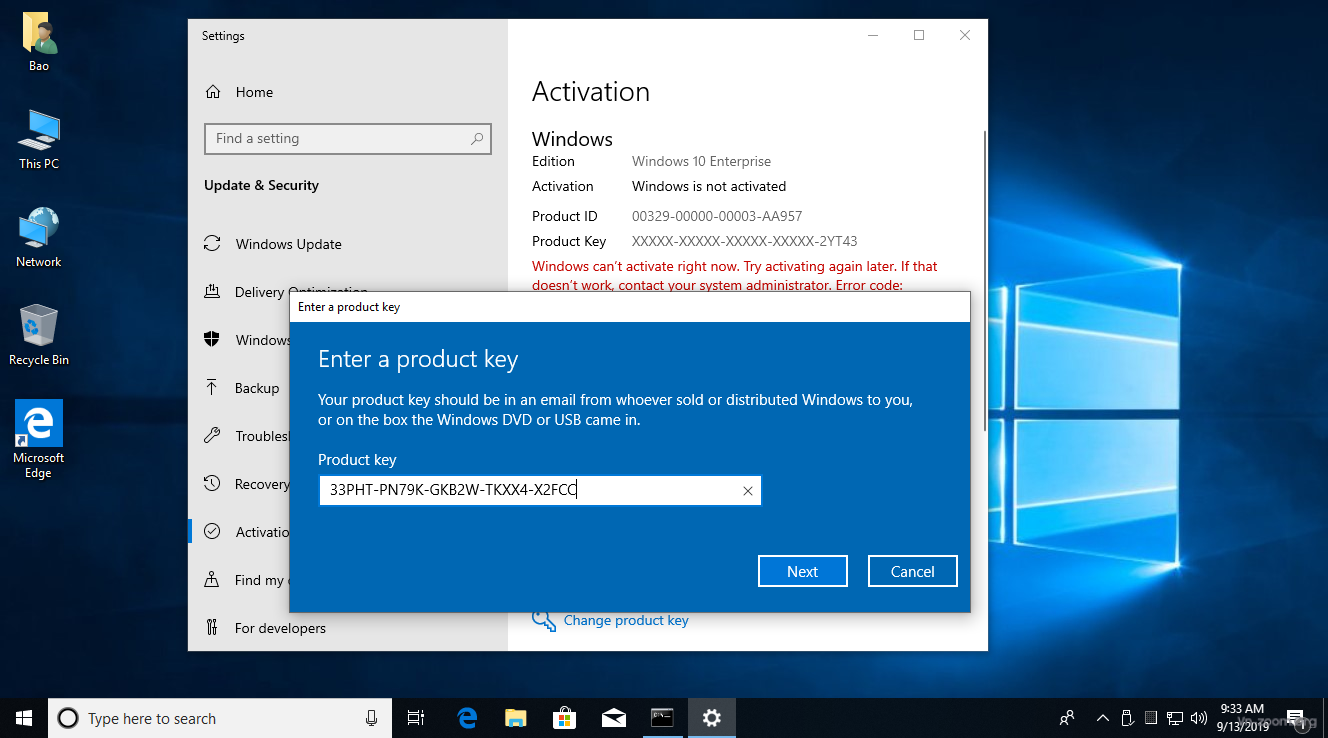The image size is (1328, 738).
Task: Open Command Prompt from taskbar
Action: tap(662, 718)
